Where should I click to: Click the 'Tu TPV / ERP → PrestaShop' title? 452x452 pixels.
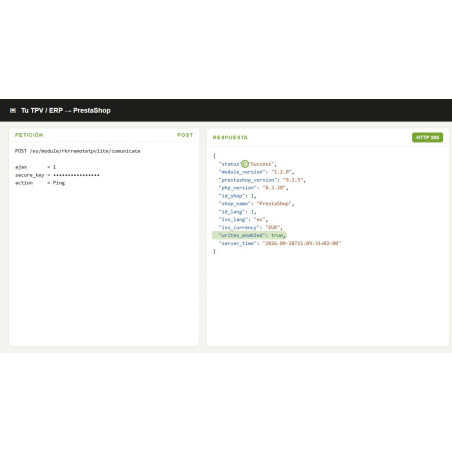[x=66, y=110]
